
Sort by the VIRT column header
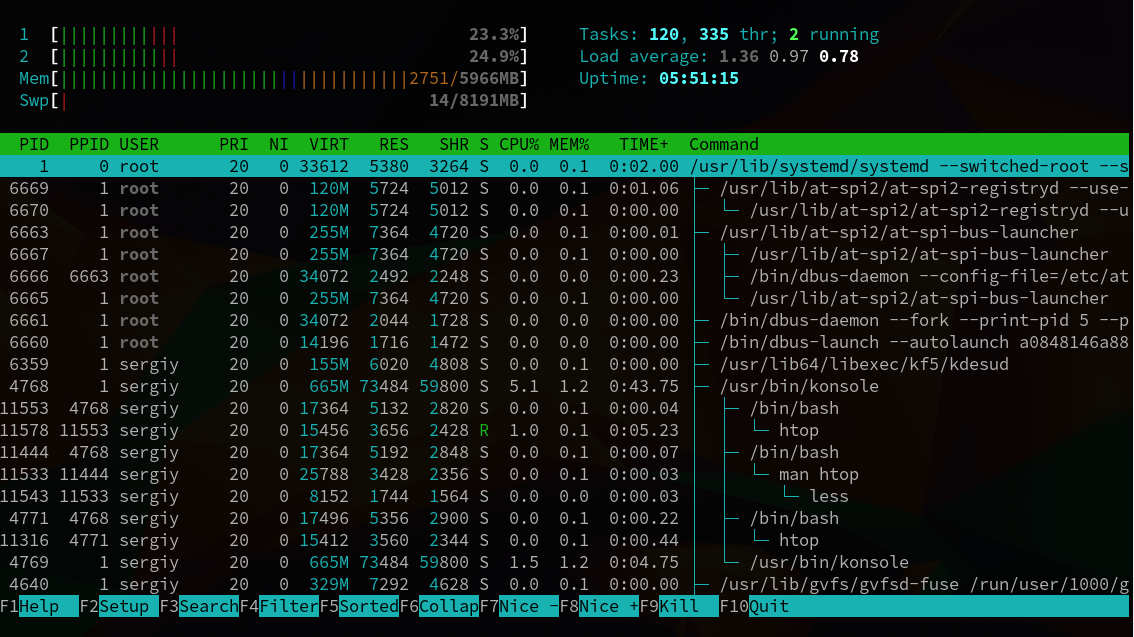pos(328,144)
